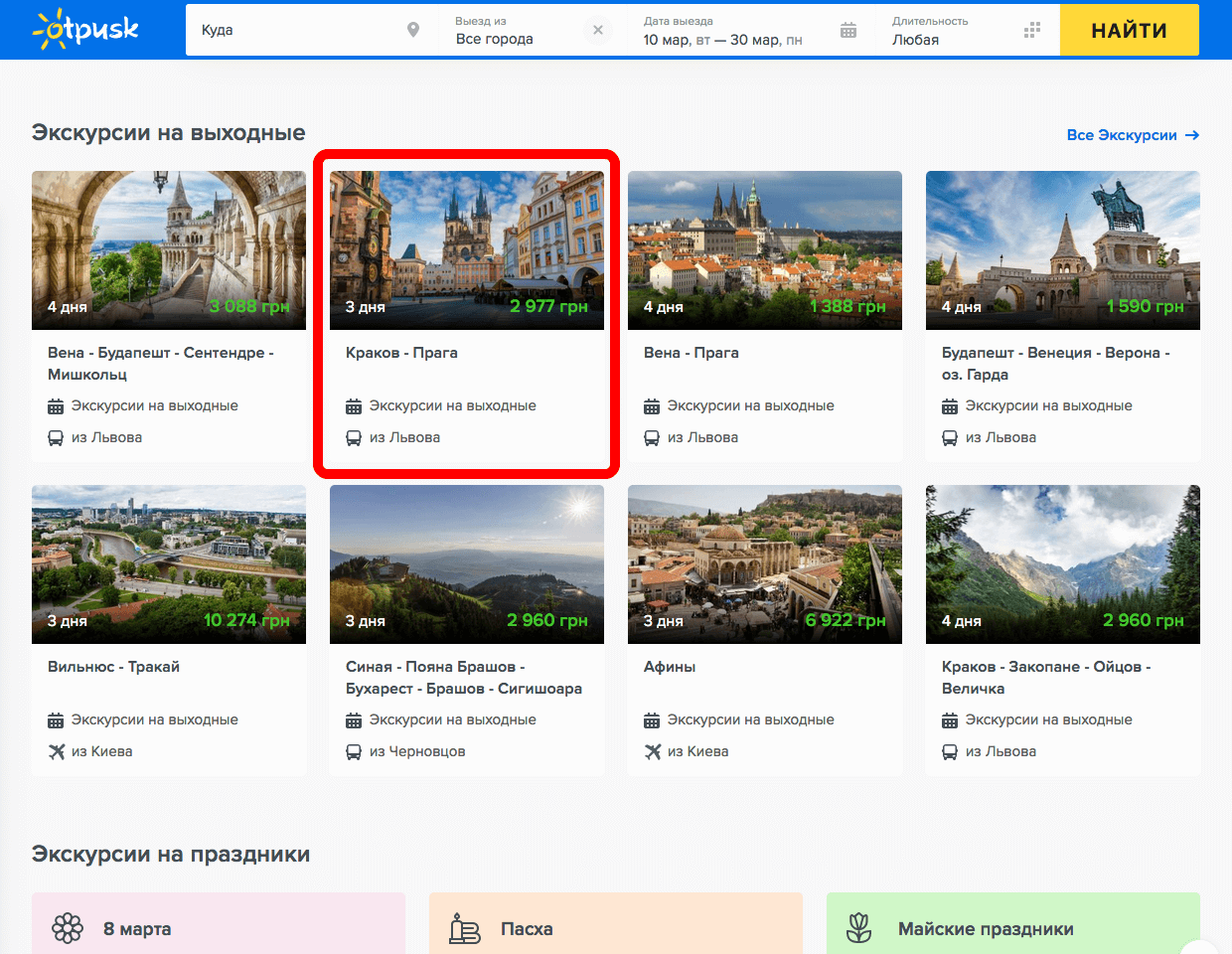Open the Краков - Прага tour photo
The image size is (1232, 954).
[467, 250]
